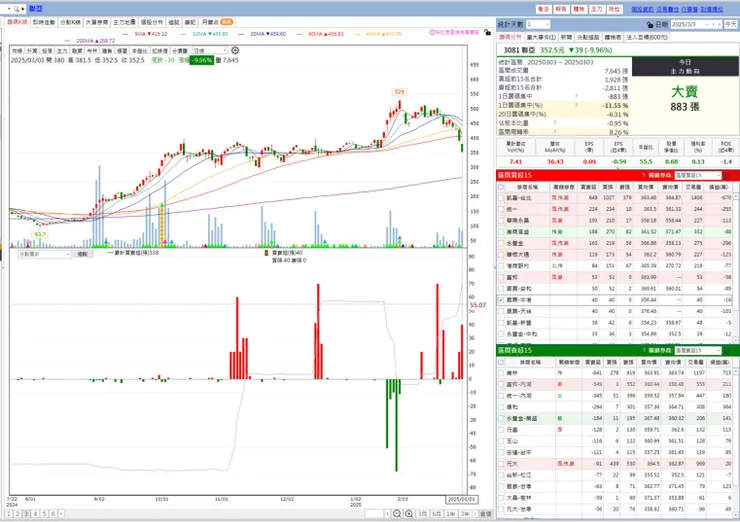Go to chart page 1
The width and height of the screenshot is (740, 522).
[x=9, y=514]
